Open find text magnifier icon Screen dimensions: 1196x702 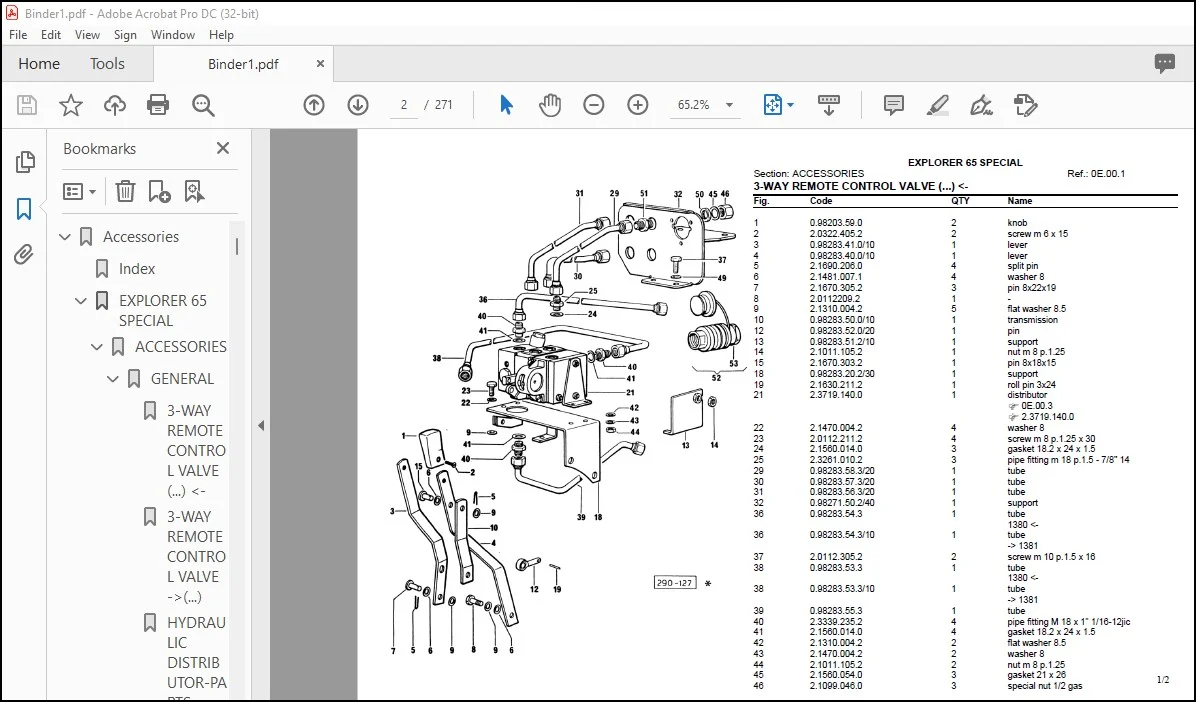click(203, 105)
